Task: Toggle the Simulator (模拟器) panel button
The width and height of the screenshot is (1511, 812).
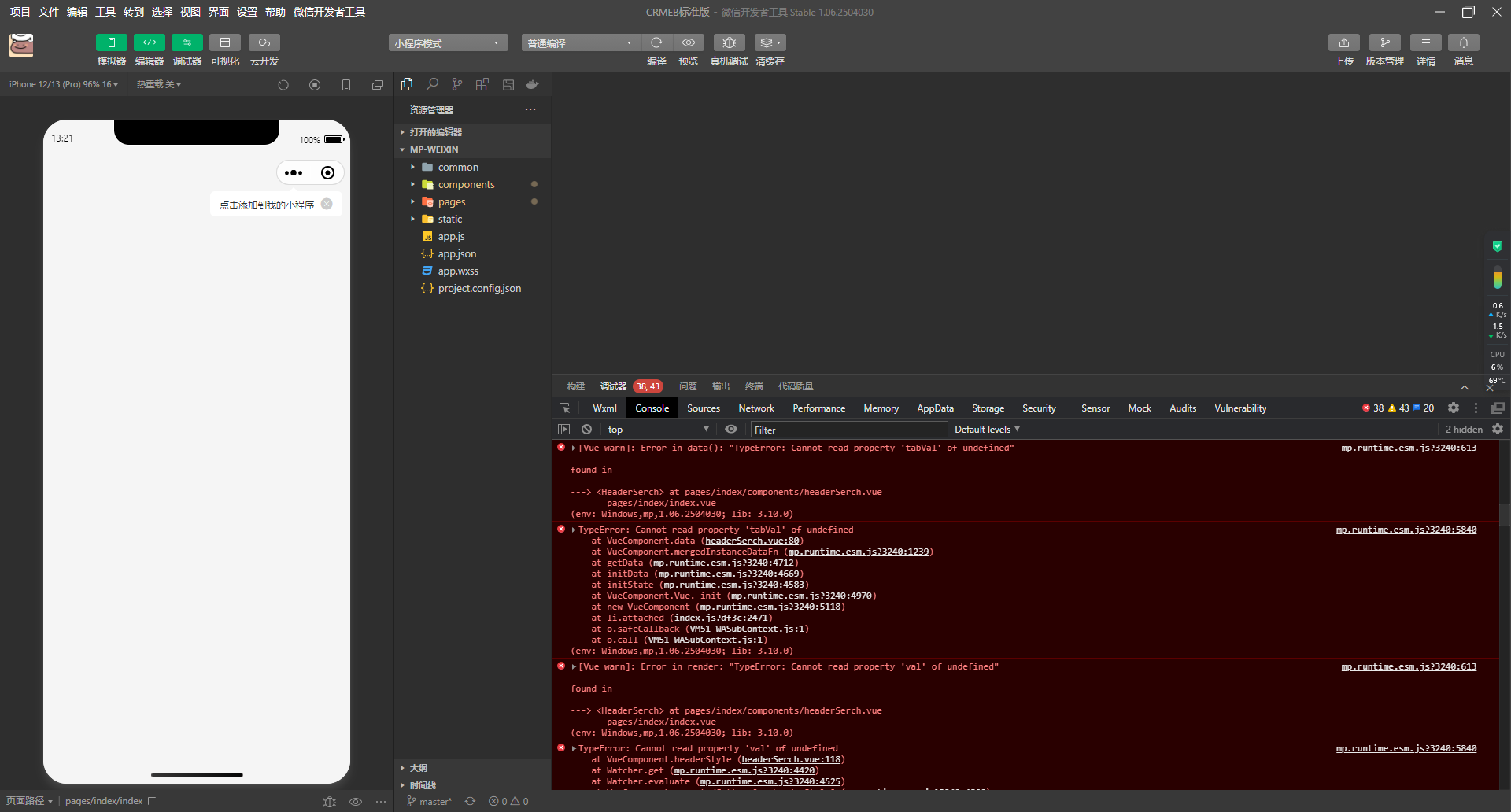Action: pos(111,42)
